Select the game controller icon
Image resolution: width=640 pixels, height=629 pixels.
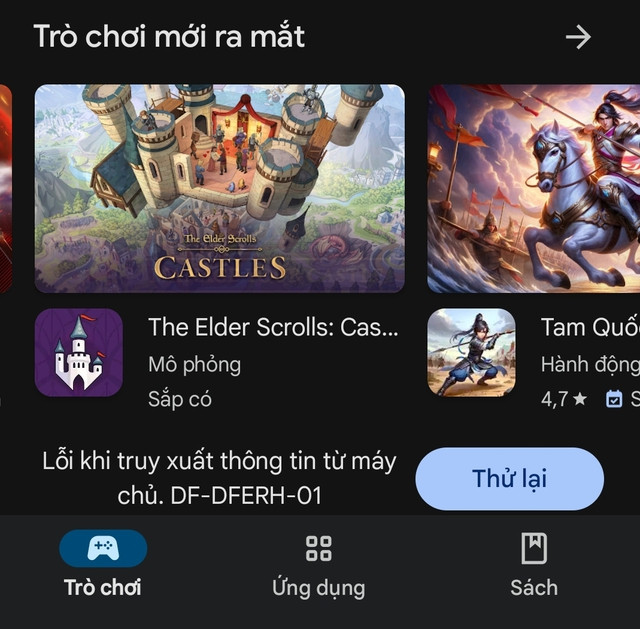pos(103,548)
